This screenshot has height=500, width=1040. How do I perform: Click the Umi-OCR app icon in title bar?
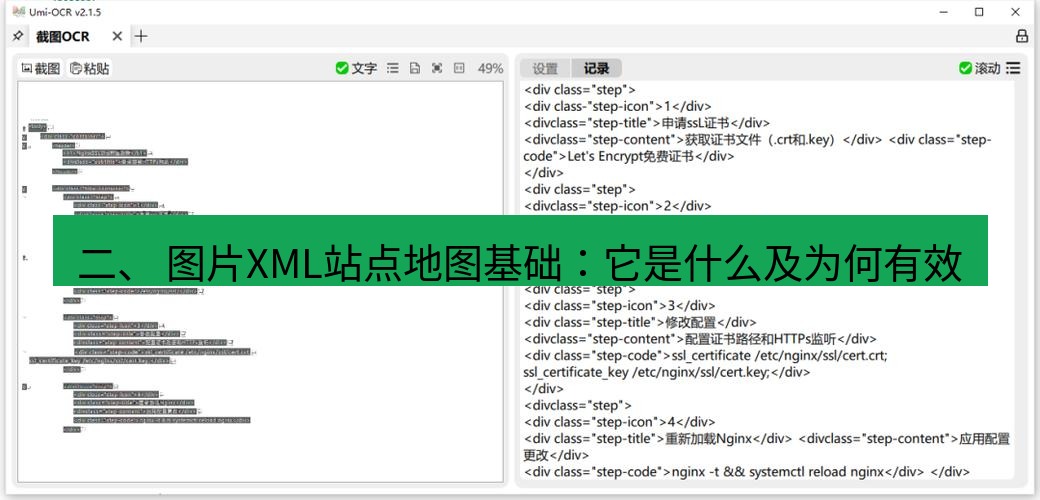tap(19, 11)
